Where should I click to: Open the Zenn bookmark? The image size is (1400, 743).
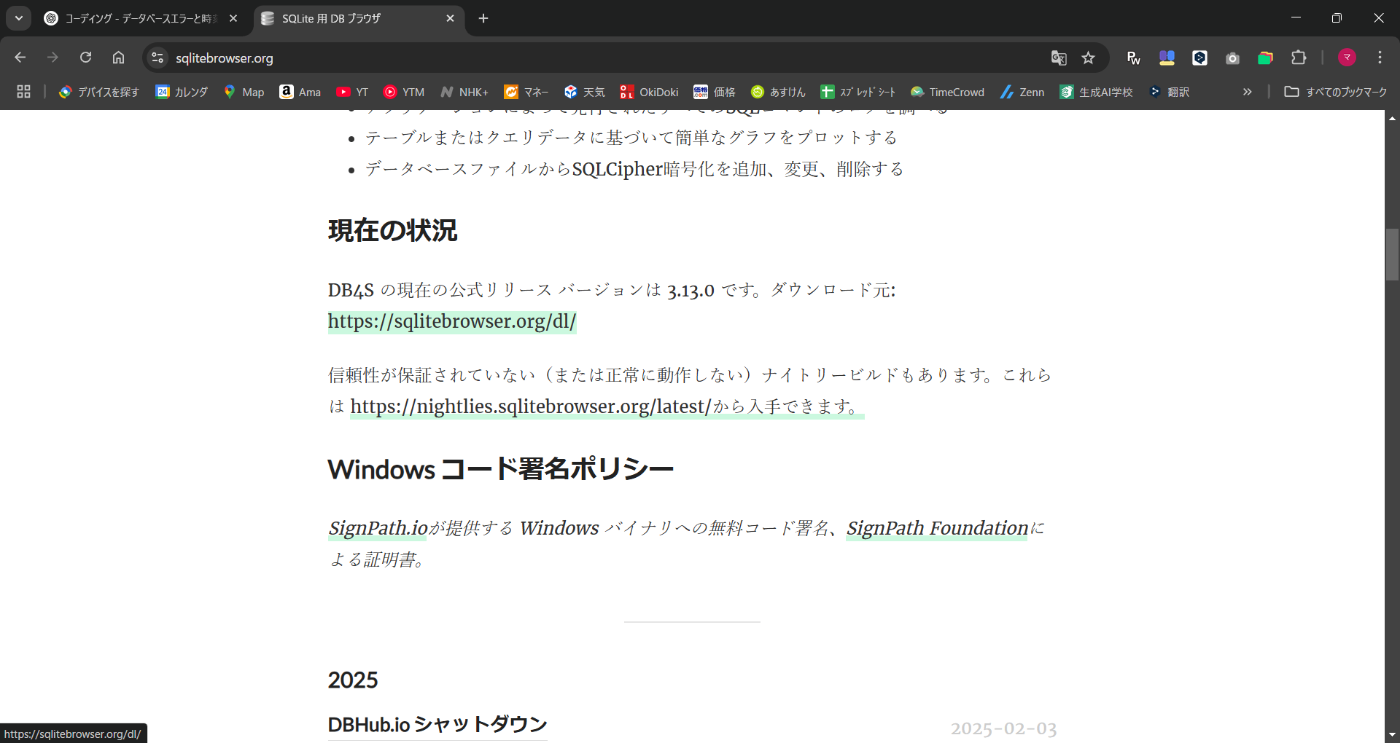pyautogui.click(x=1022, y=91)
